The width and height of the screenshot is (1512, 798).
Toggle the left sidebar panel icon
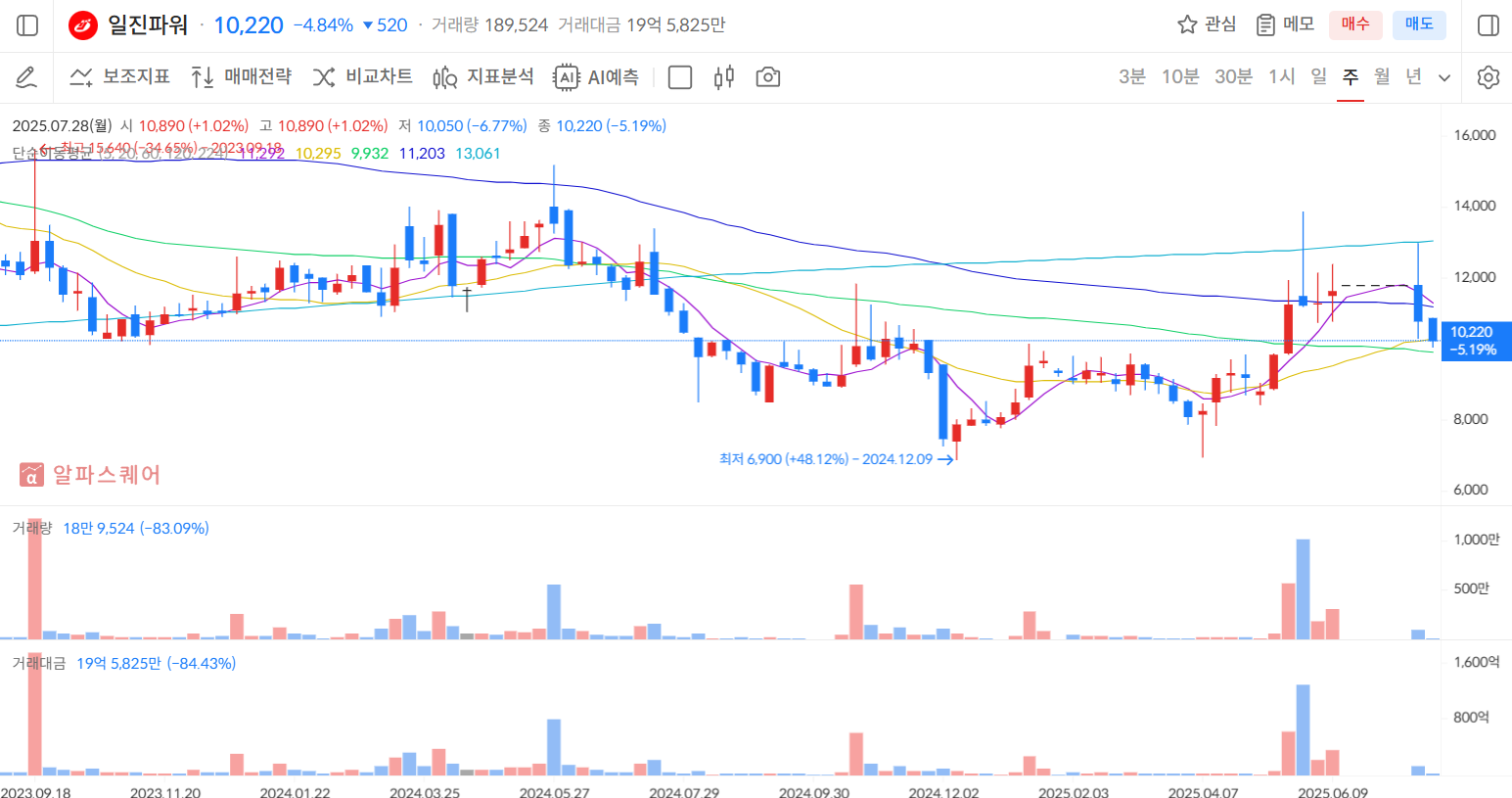pyautogui.click(x=27, y=25)
